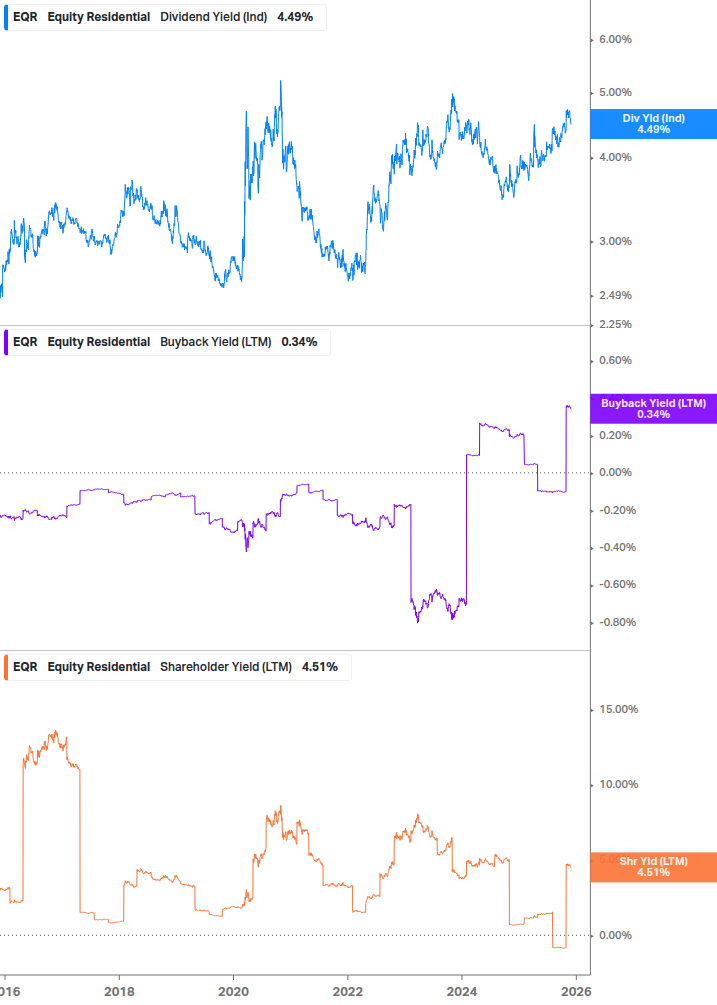Click the orange color bar beside Shareholder Yield legend

[6, 667]
